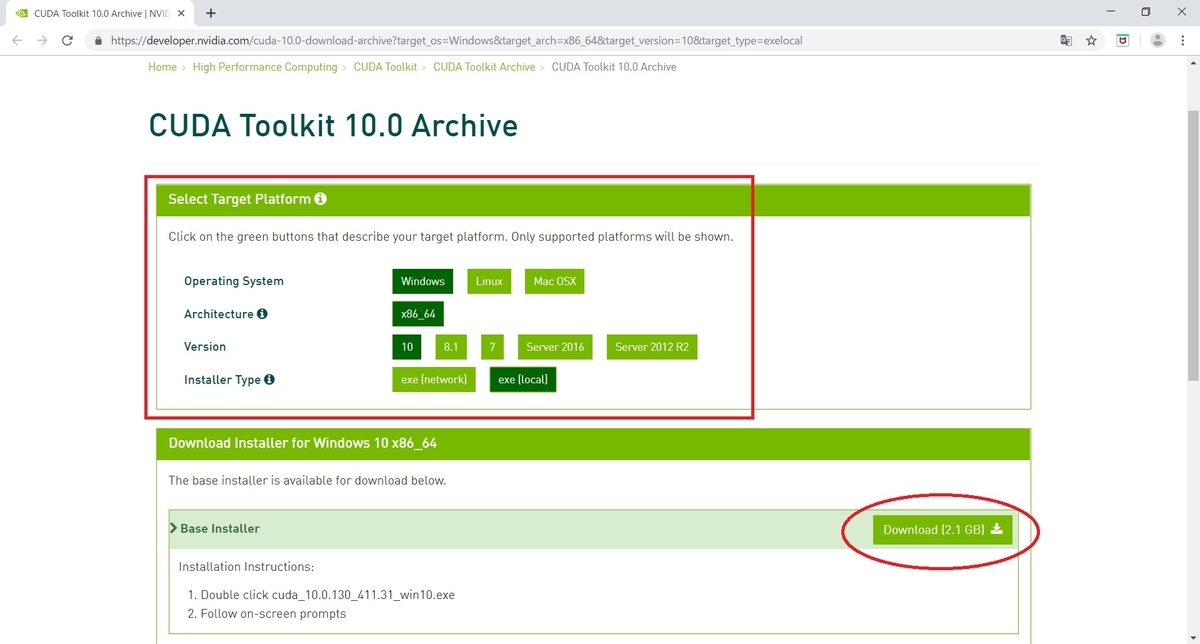Choose the Server 2016 version
Image resolution: width=1200 pixels, height=644 pixels.
tap(555, 347)
